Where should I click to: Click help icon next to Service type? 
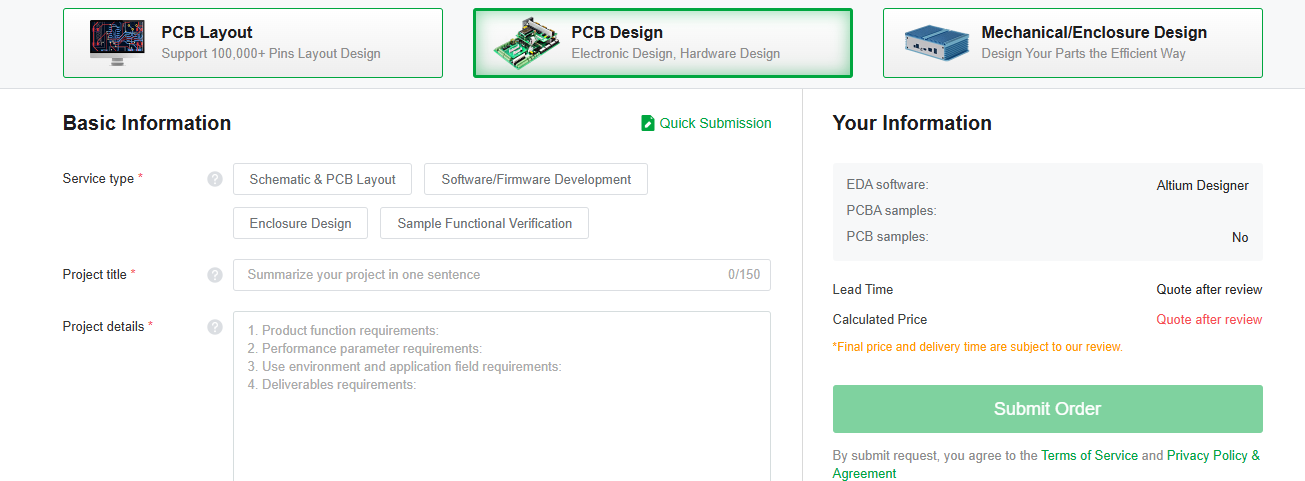(x=215, y=179)
